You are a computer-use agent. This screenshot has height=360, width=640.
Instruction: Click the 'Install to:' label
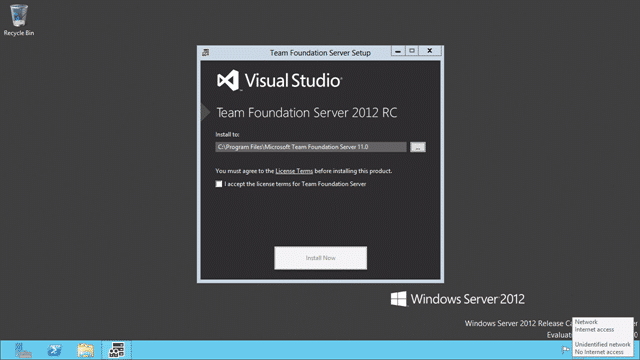tap(227, 134)
